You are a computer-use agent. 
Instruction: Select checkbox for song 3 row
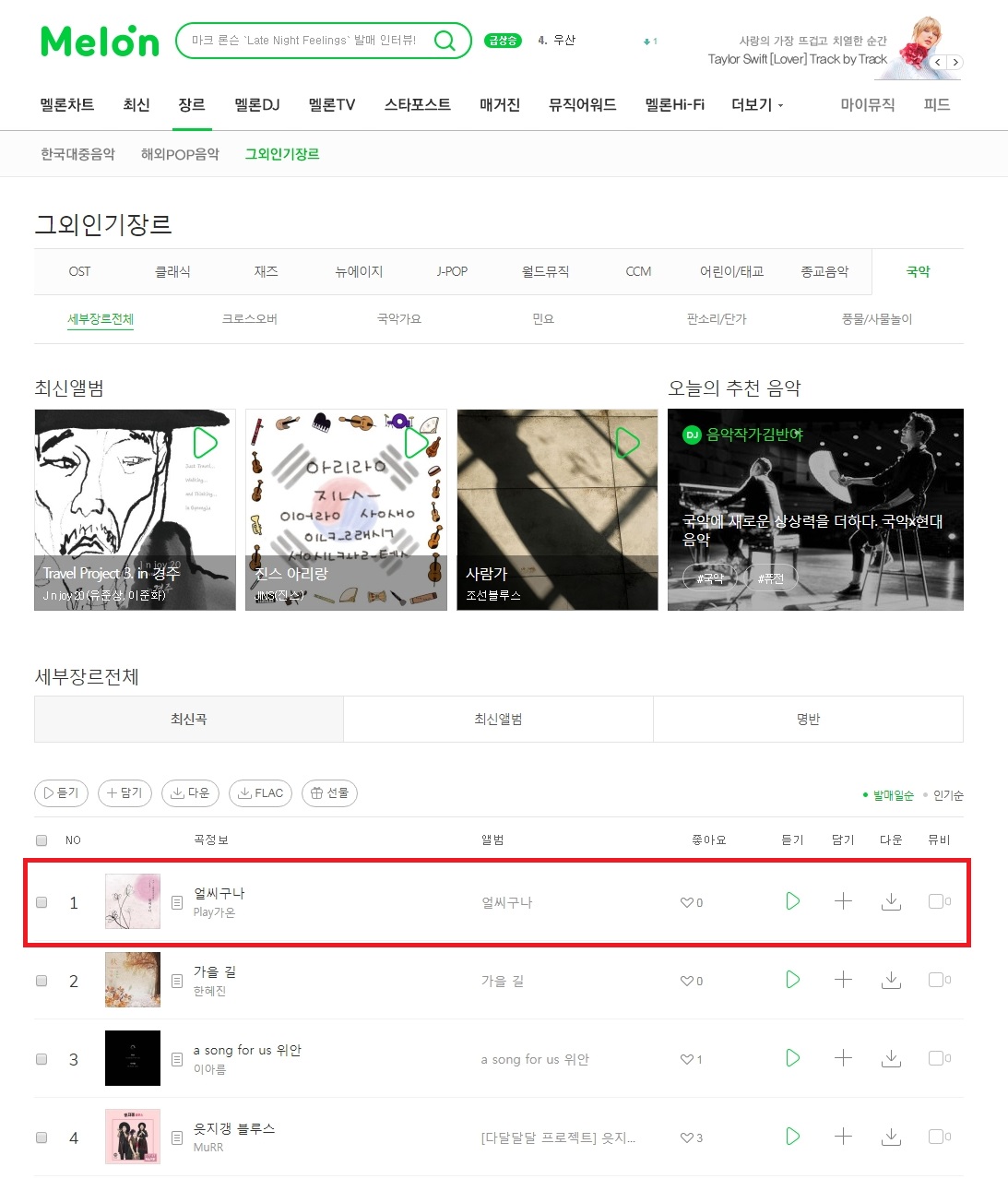coord(42,1059)
